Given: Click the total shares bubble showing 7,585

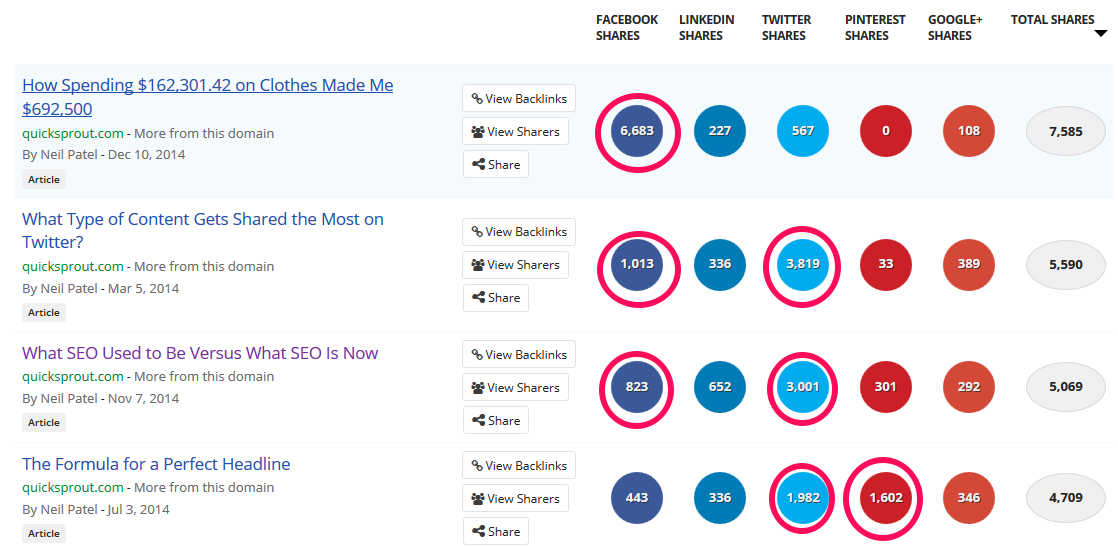Looking at the screenshot, I should [x=1066, y=131].
